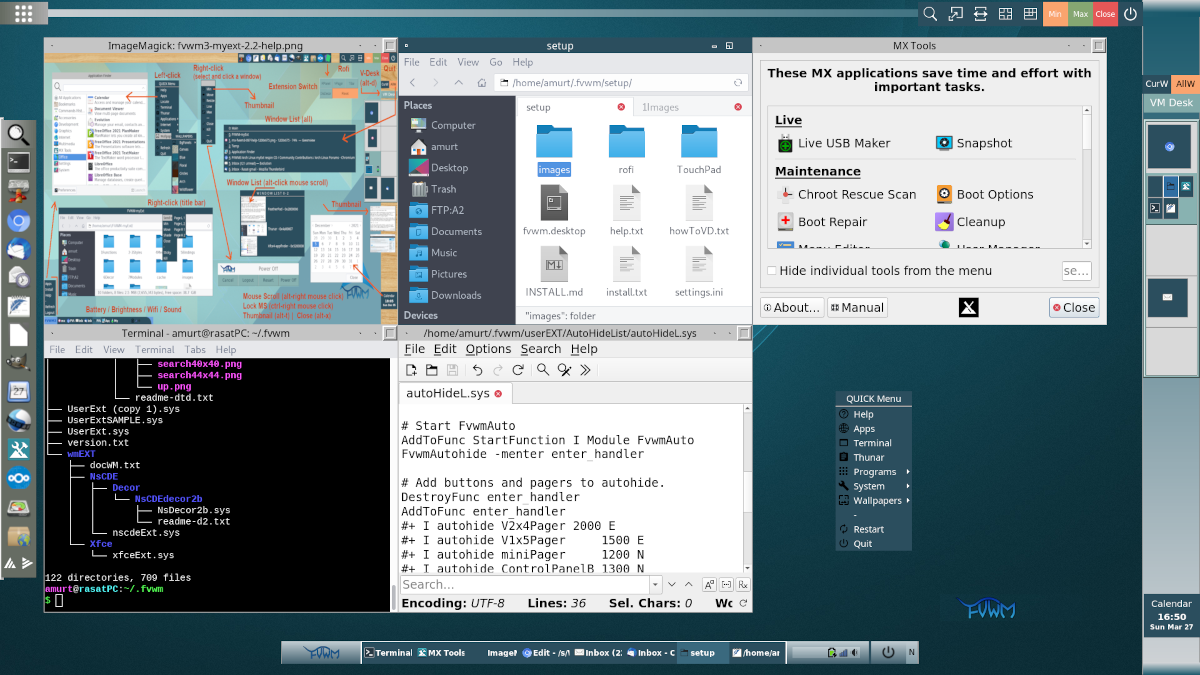This screenshot has width=1200, height=675.
Task: Expand Programs submenu in QUICK Menu
Action: (874, 472)
